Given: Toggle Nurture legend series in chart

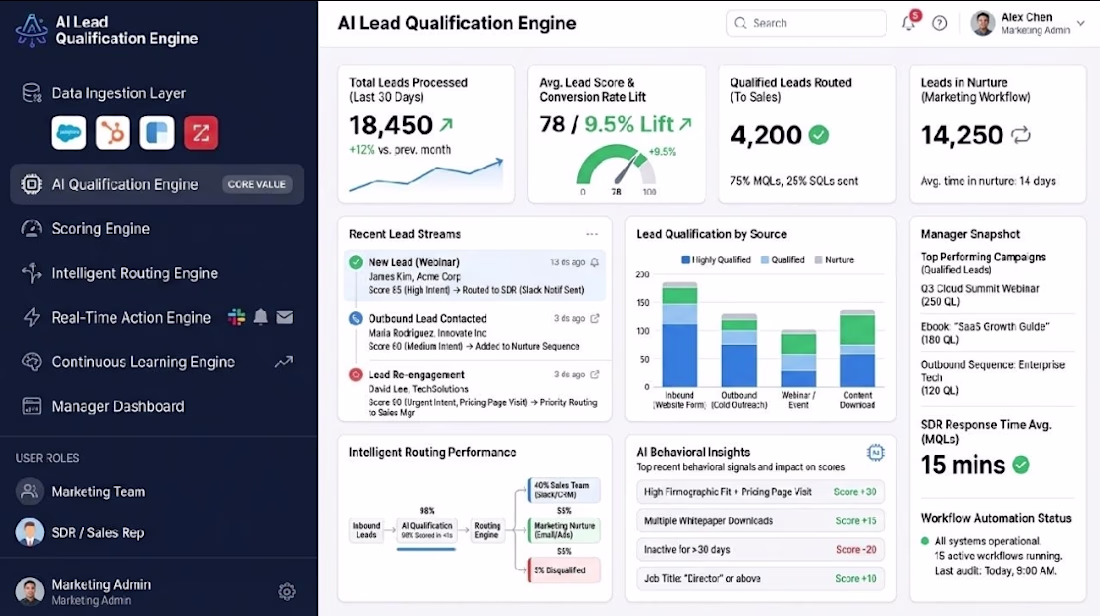Looking at the screenshot, I should click(834, 260).
